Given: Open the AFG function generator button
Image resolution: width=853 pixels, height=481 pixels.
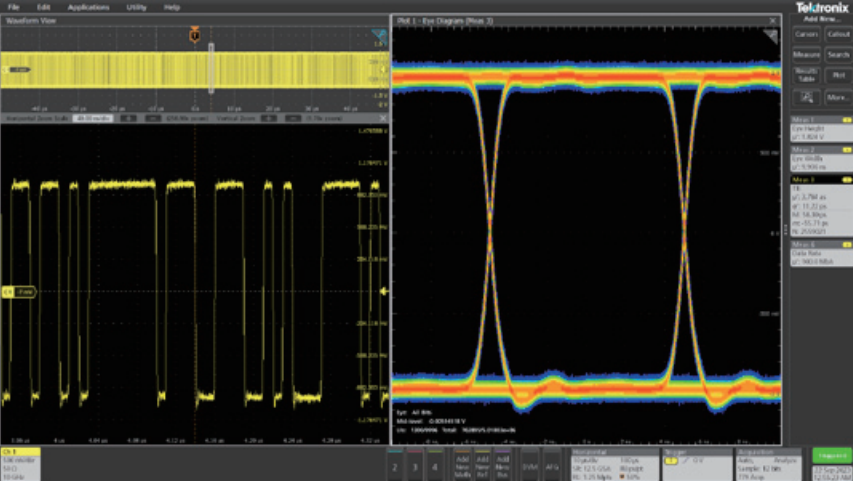Looking at the screenshot, I should (552, 466).
